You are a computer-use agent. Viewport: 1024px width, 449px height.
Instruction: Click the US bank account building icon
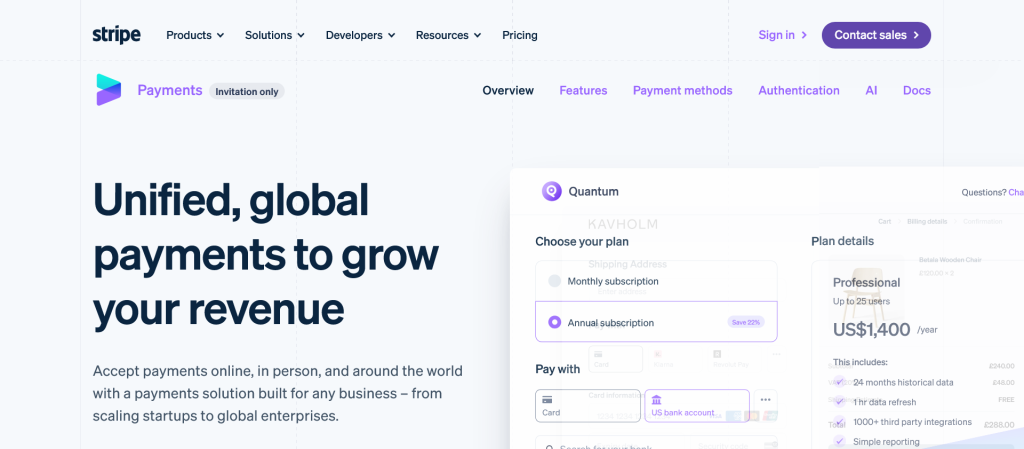656,399
